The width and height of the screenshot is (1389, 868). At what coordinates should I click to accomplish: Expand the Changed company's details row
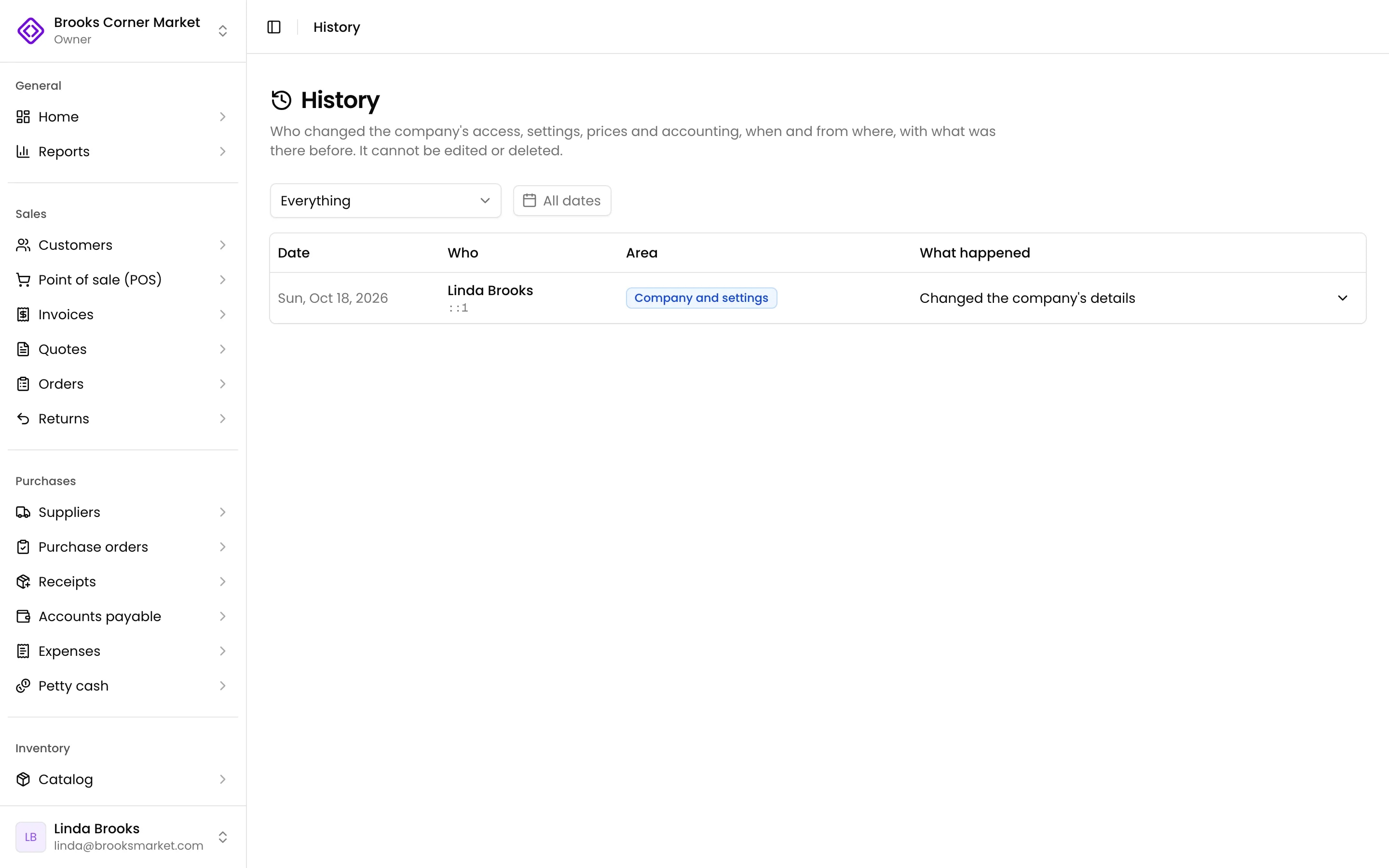pyautogui.click(x=1342, y=298)
